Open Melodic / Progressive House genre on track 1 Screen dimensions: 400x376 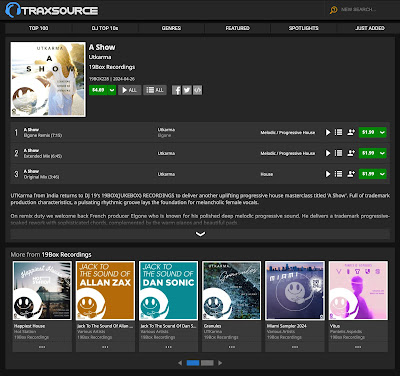pyautogui.click(x=288, y=133)
